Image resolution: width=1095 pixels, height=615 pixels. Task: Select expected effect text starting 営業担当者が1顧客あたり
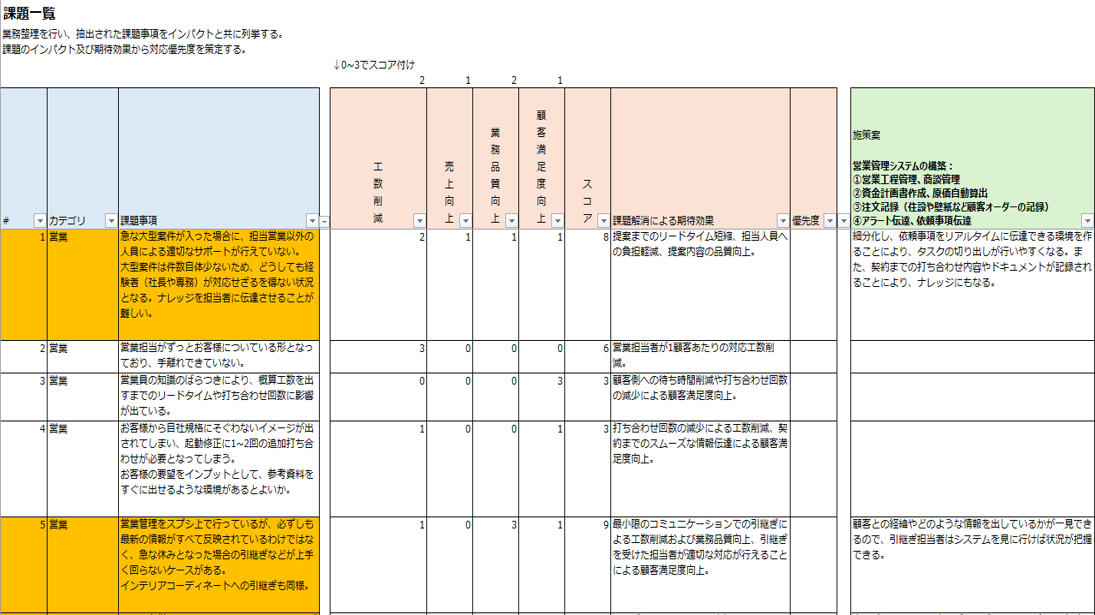tap(700, 357)
